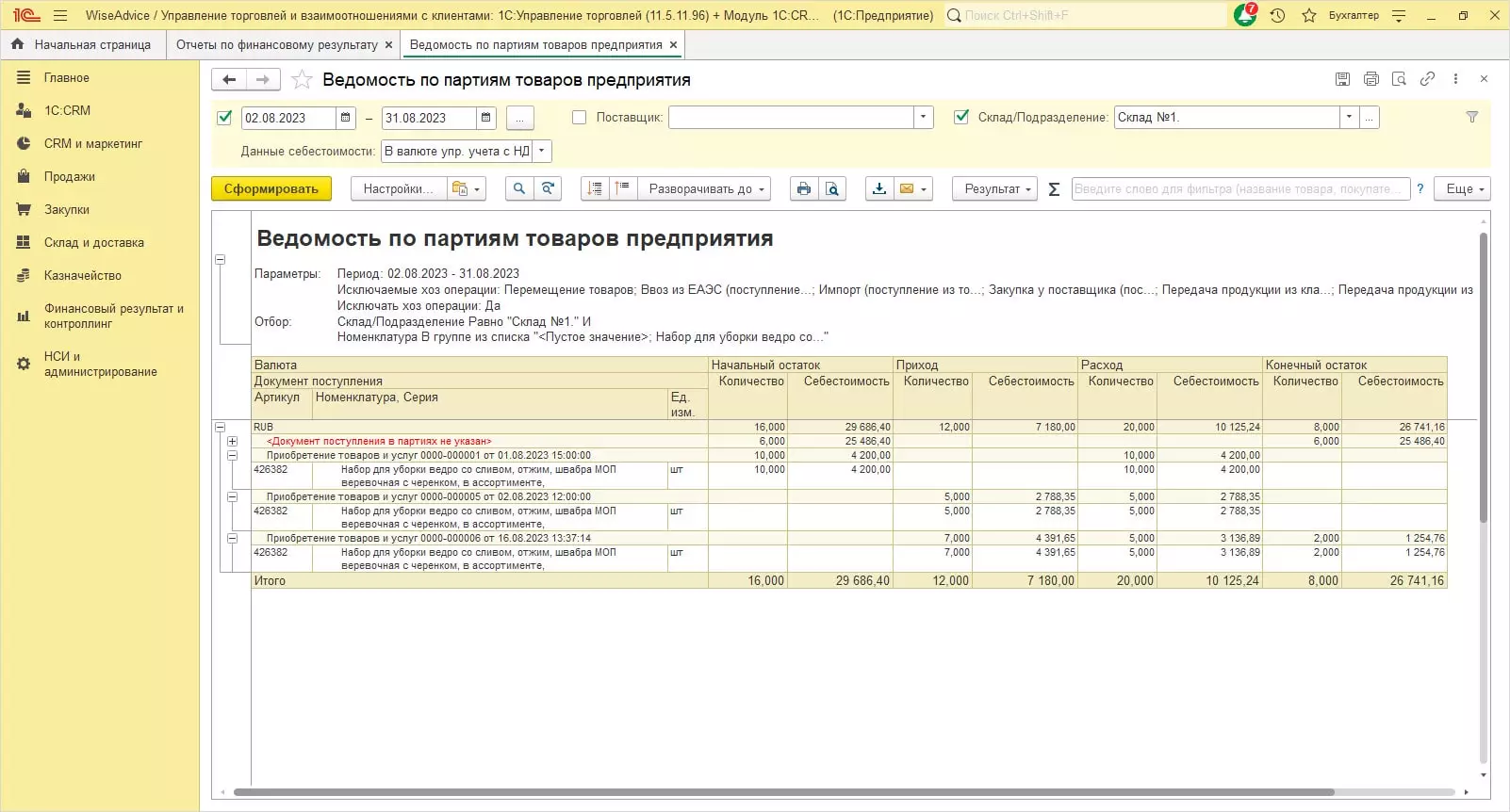Expand the Разворачивать до dropdown
Image resolution: width=1510 pixels, height=812 pixels.
point(705,189)
